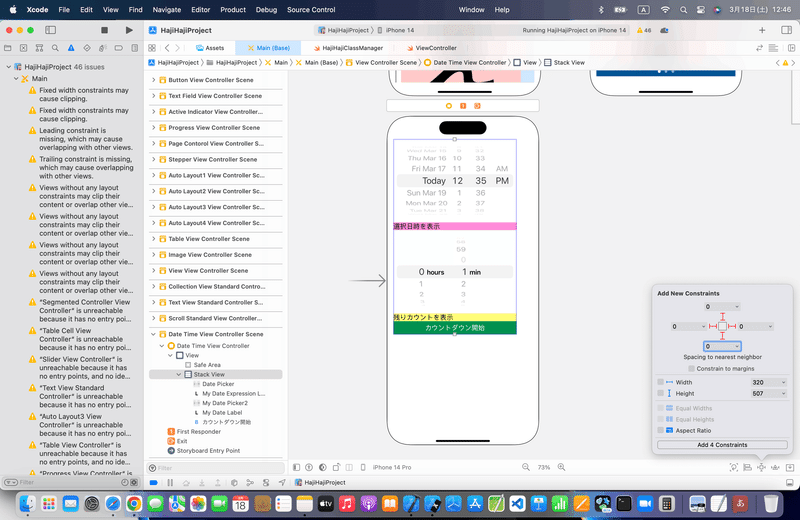Screen dimensions: 800x520
Task: Toggle the bottom spacing constraint strut
Action: (722, 336)
